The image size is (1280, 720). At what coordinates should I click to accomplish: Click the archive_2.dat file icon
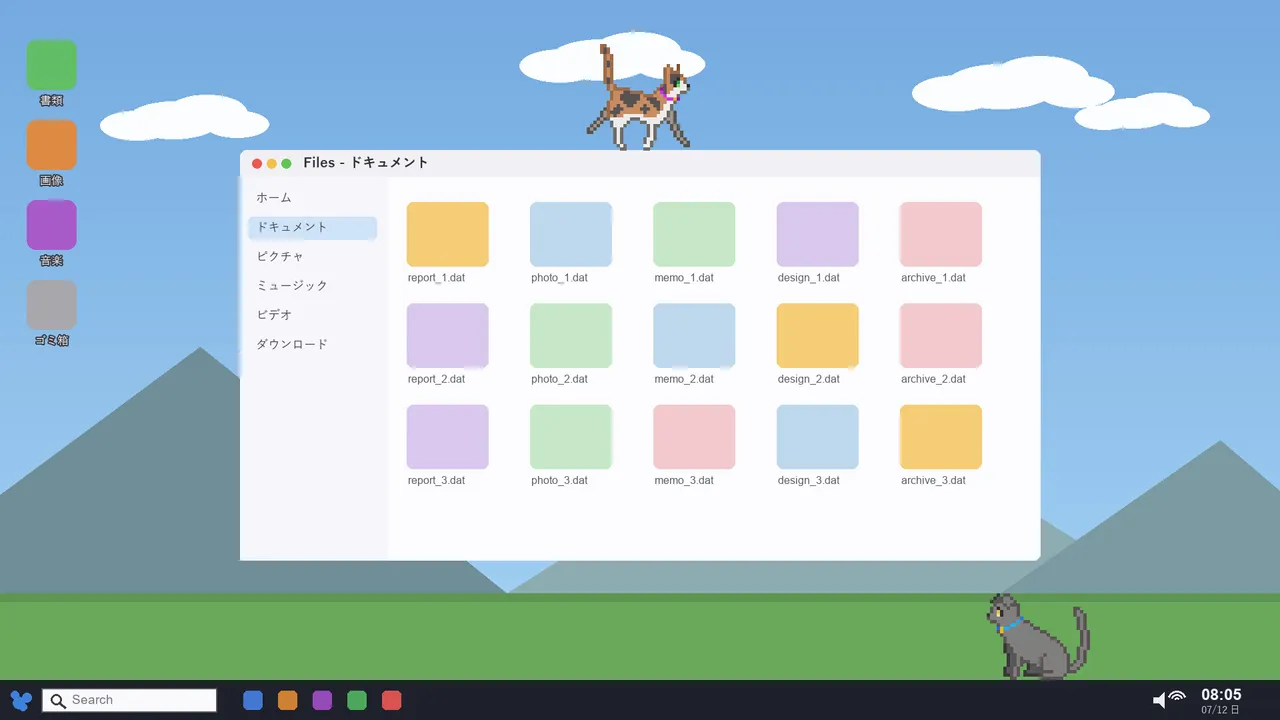click(x=941, y=335)
